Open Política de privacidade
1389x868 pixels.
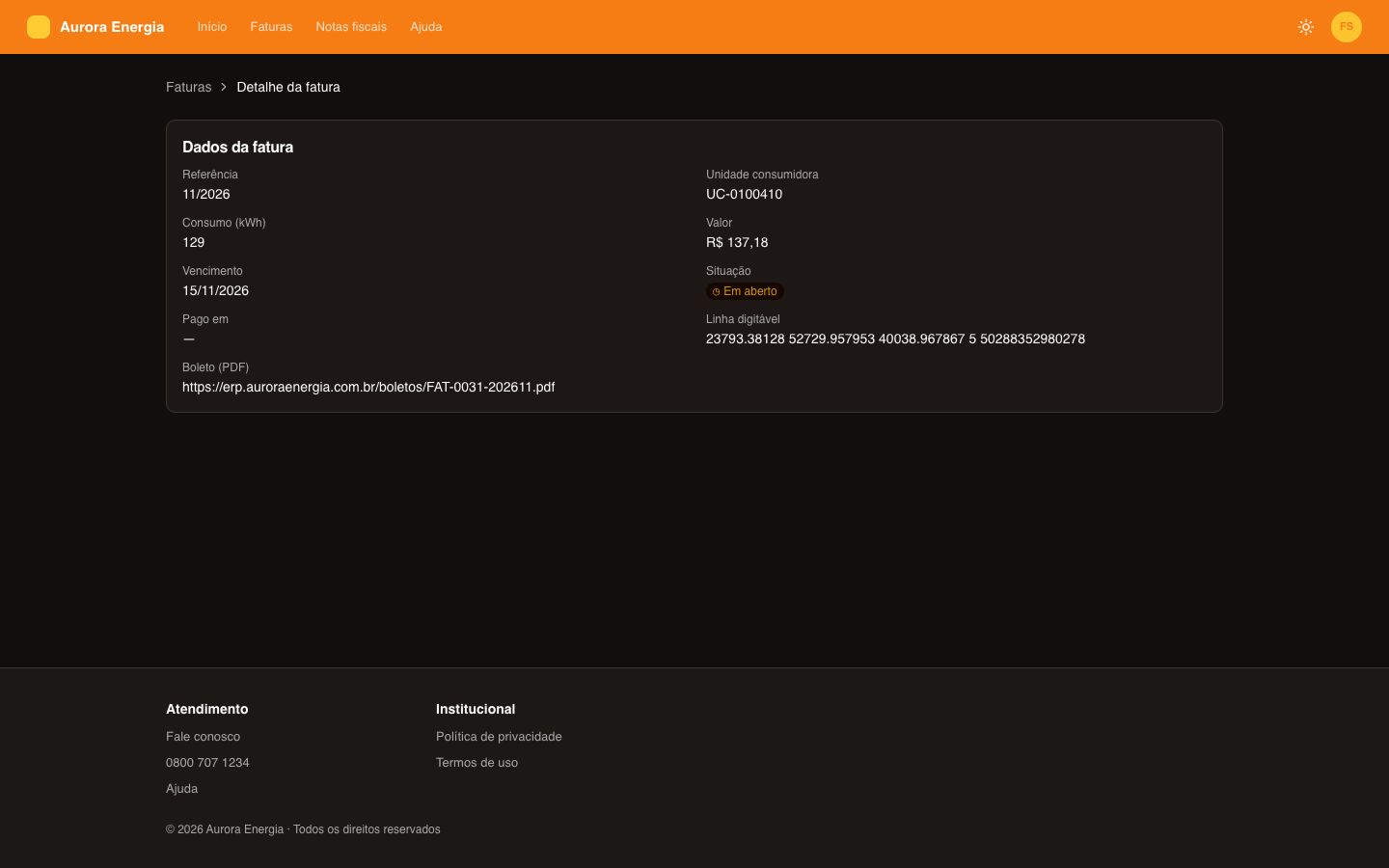click(499, 736)
